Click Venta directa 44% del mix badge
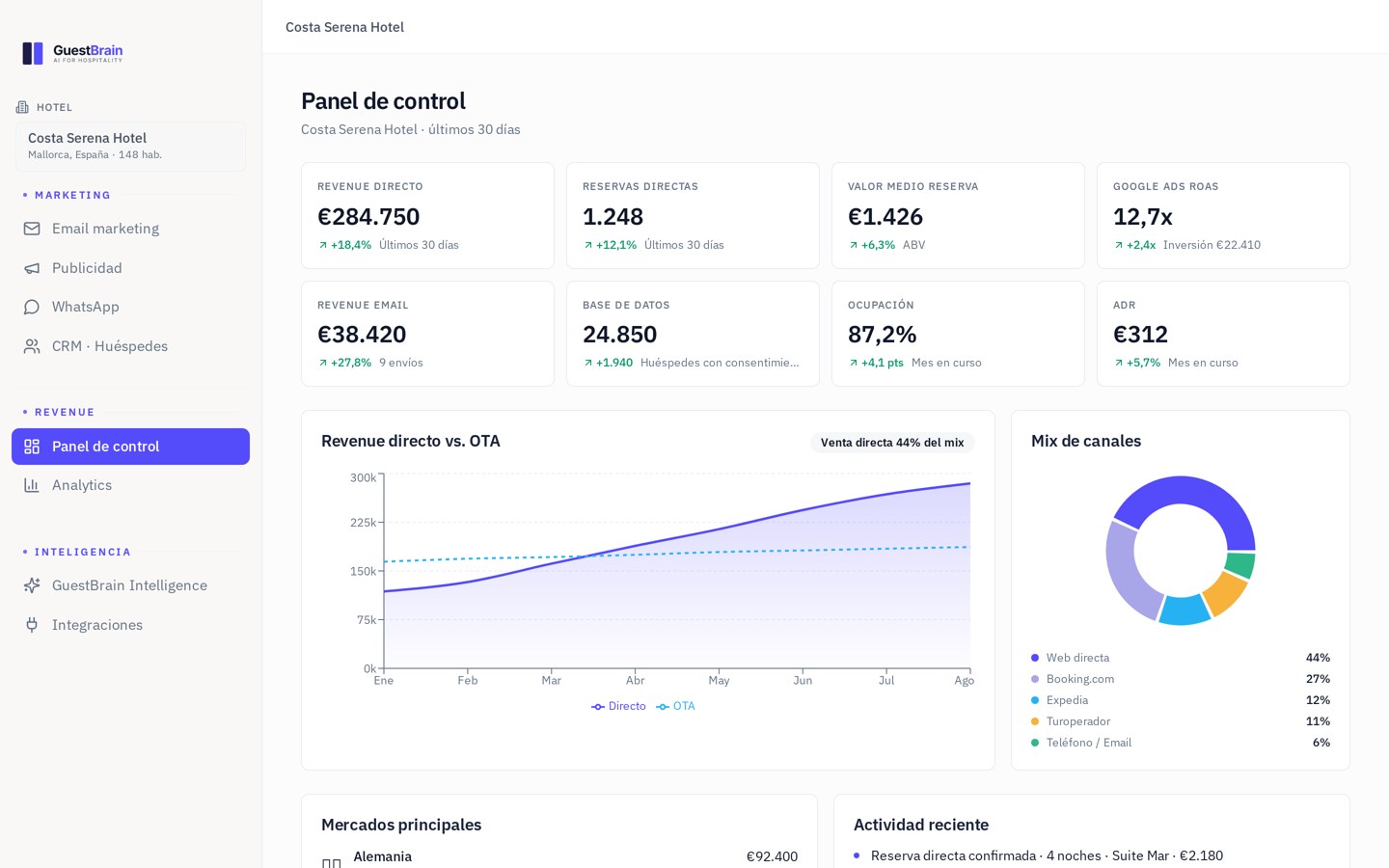The height and width of the screenshot is (868, 1389). pos(892,443)
